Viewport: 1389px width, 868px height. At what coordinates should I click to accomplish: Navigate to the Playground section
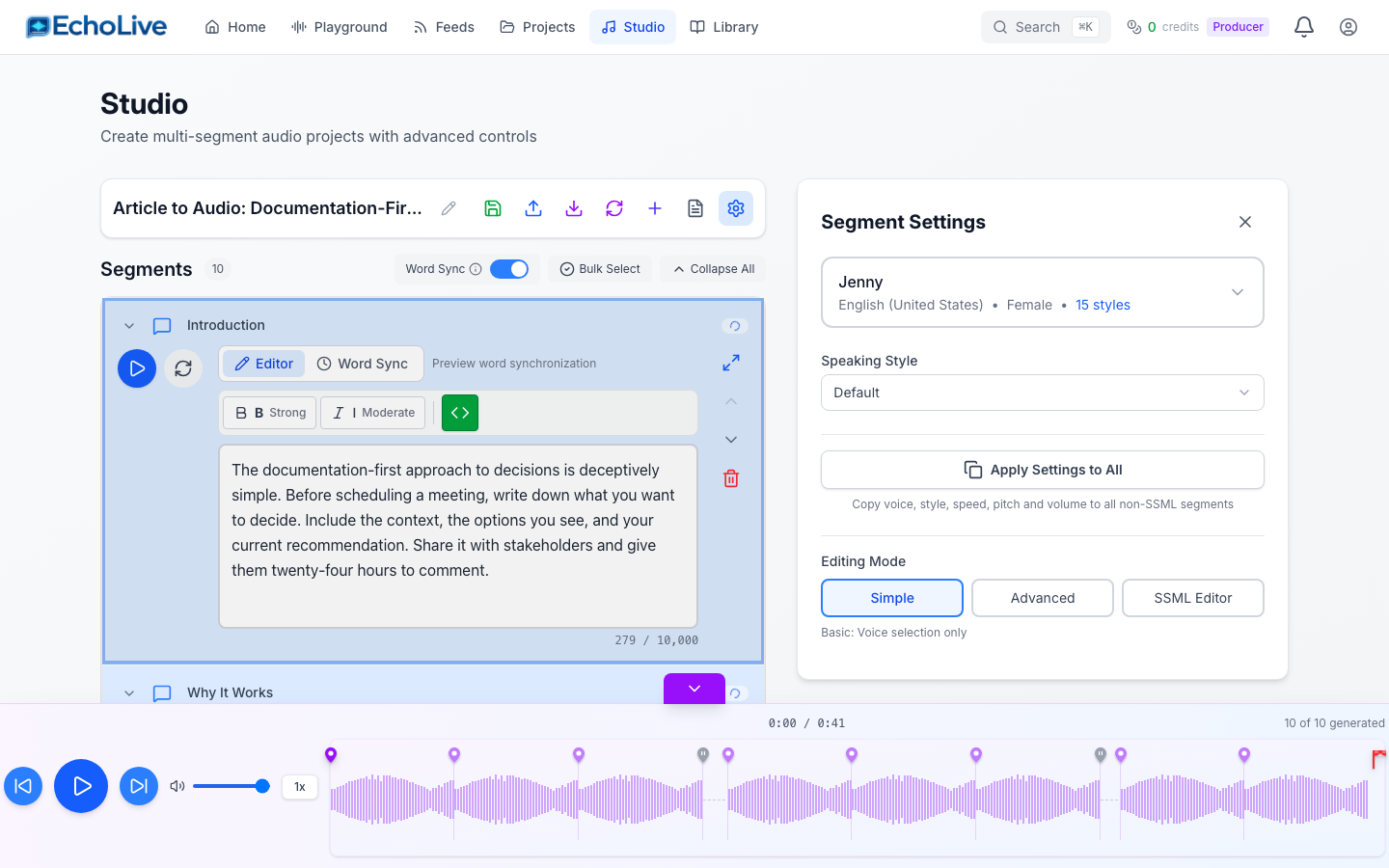[x=340, y=27]
